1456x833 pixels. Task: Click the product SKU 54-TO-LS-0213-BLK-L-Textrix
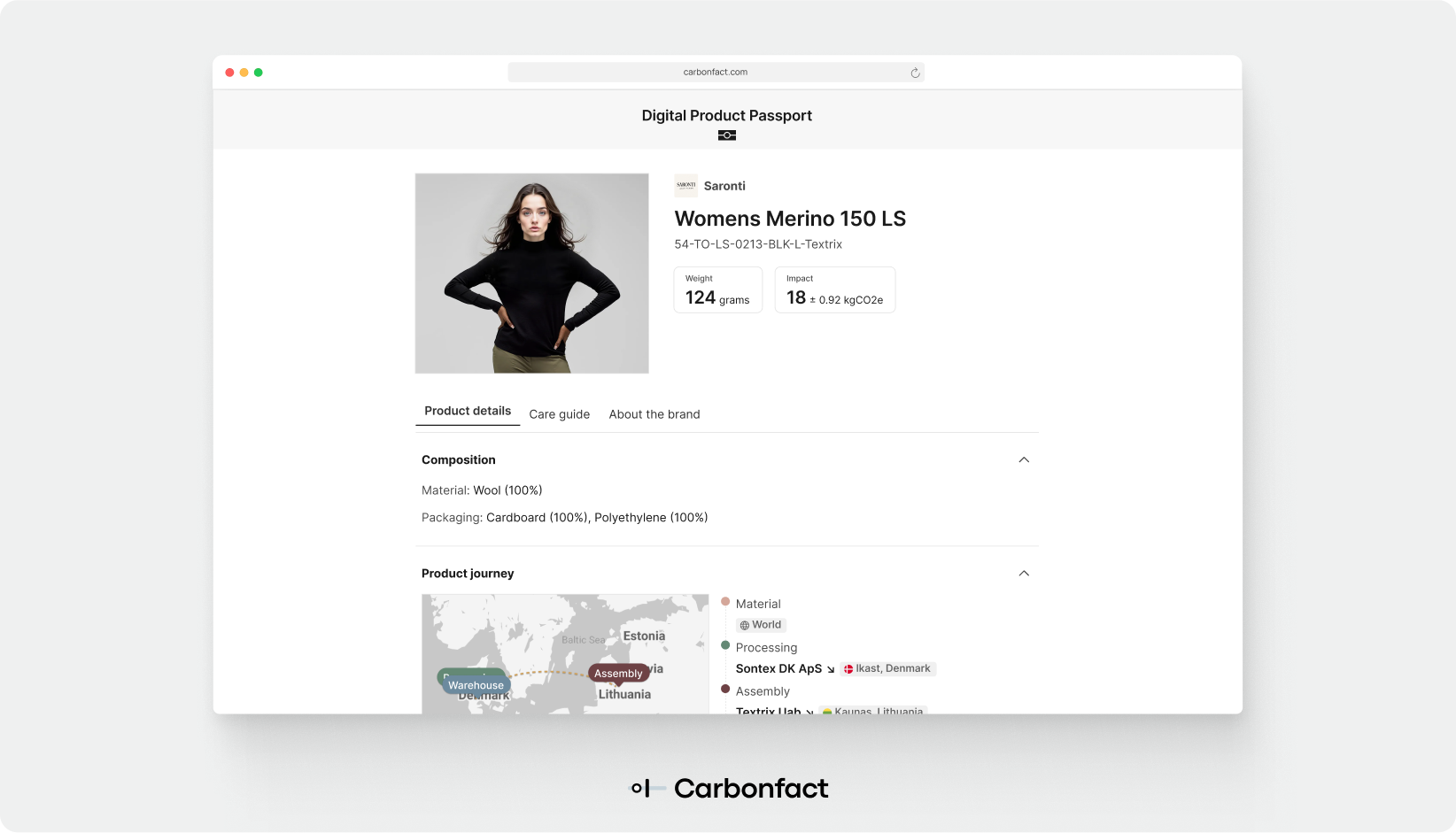pyautogui.click(x=758, y=244)
